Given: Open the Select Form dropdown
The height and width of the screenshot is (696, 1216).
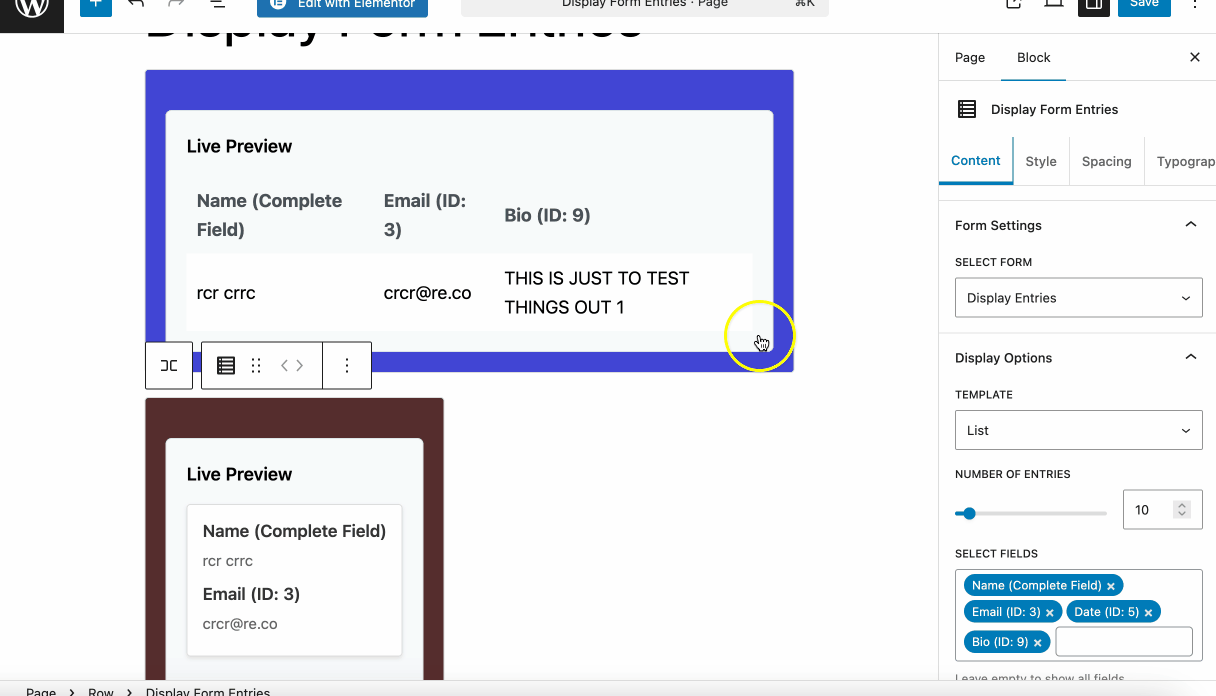Looking at the screenshot, I should (x=1078, y=298).
